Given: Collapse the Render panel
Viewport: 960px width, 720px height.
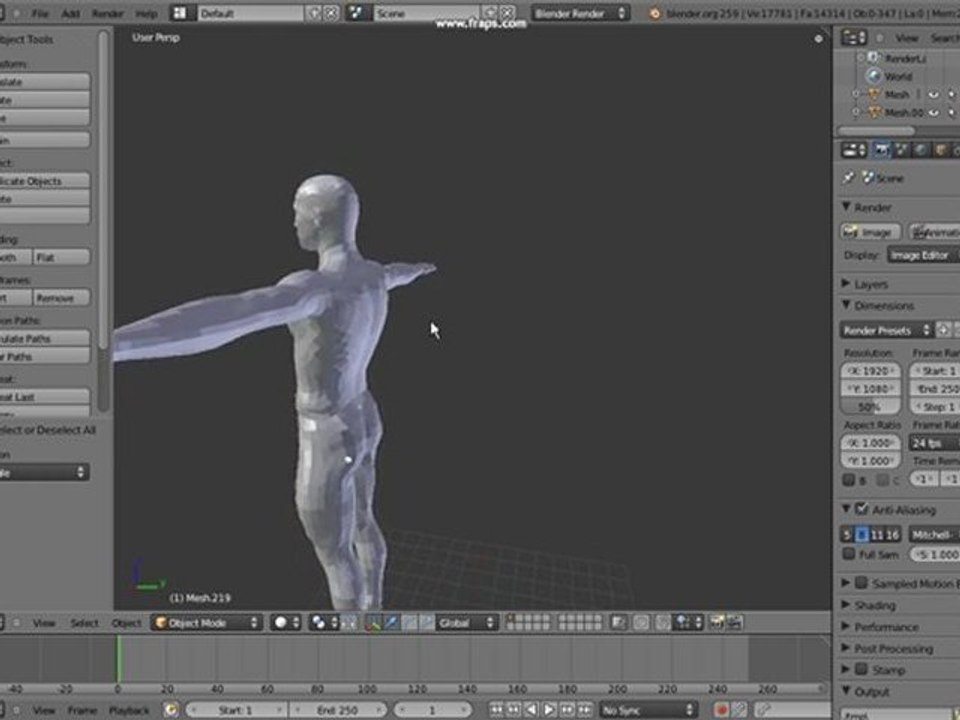Looking at the screenshot, I should (847, 207).
